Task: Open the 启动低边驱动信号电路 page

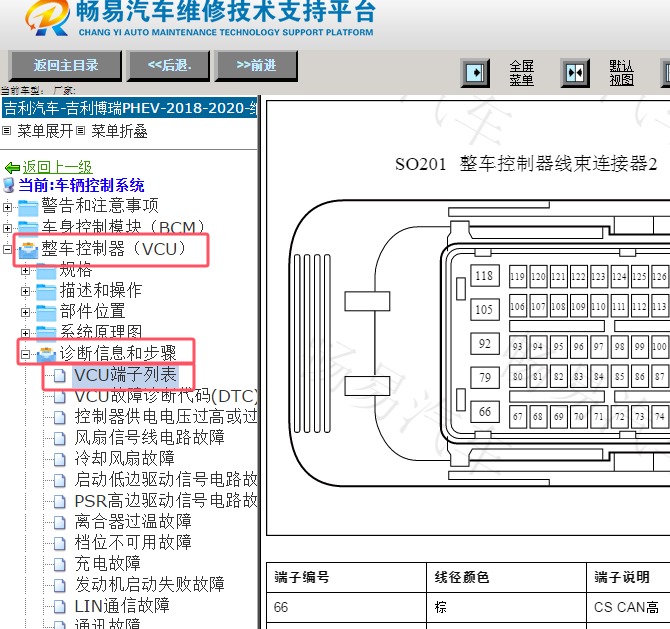Action: 166,479
